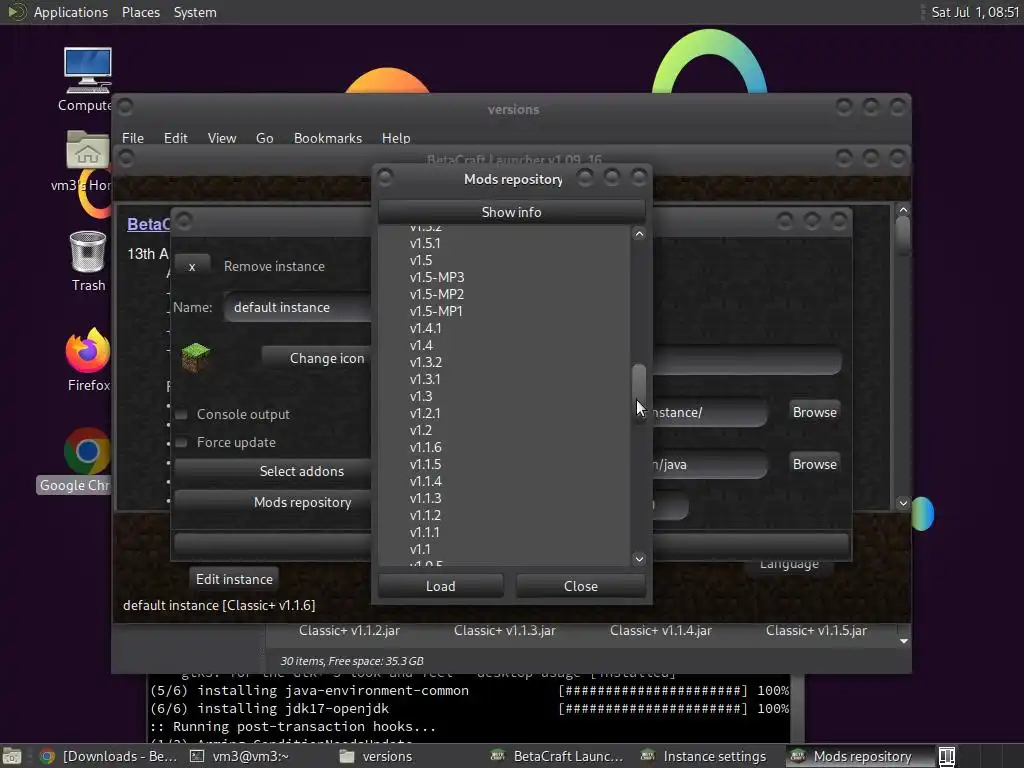Launch Google Chrome from the desktop

[x=87, y=451]
